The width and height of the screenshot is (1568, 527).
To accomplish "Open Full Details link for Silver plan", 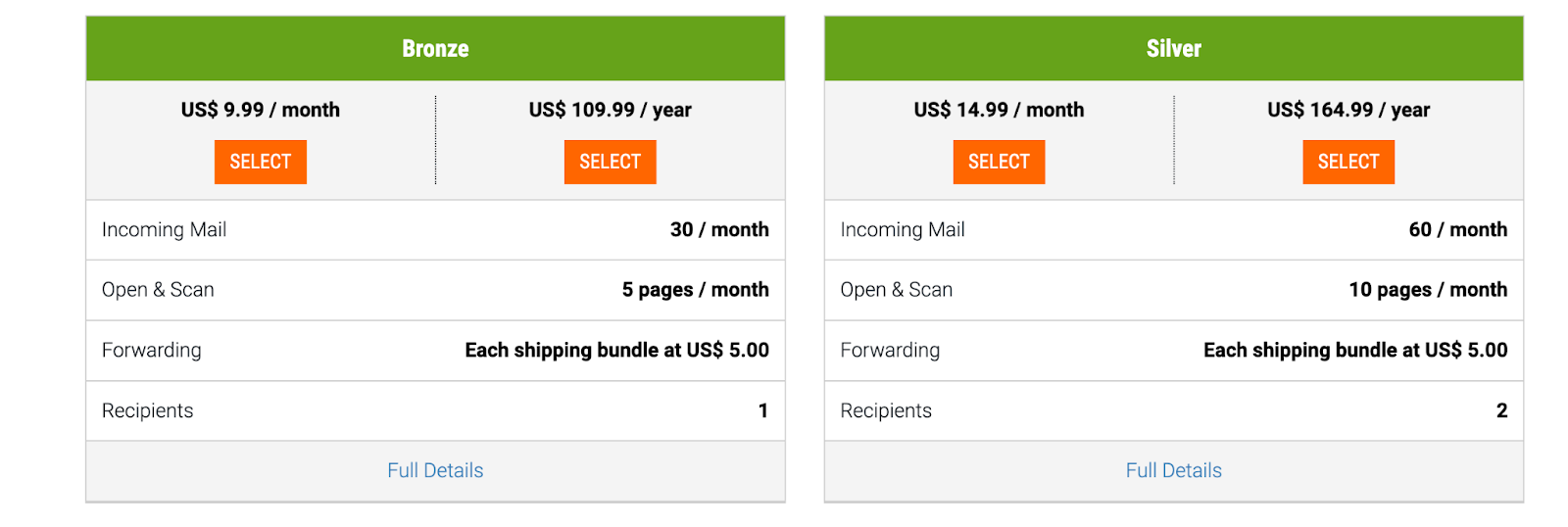I will click(x=1174, y=470).
